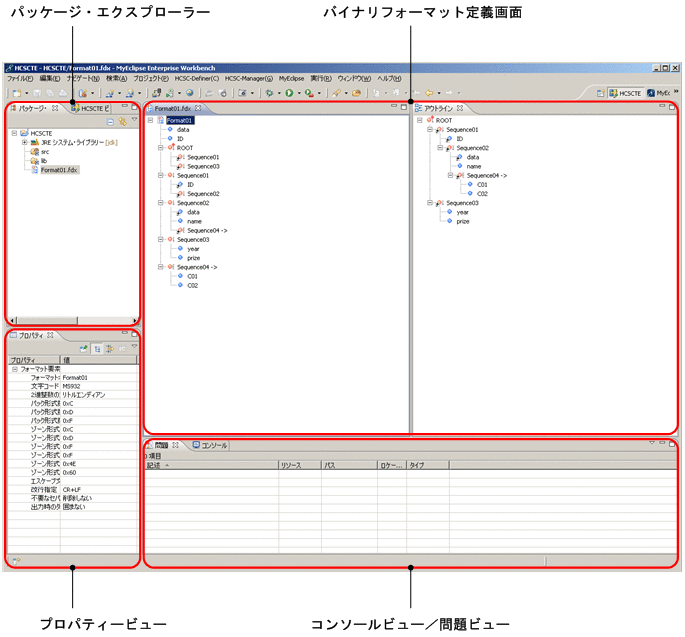The height and width of the screenshot is (637, 685).
Task: Click the リトルエンディアン property value
Action: 99,395
